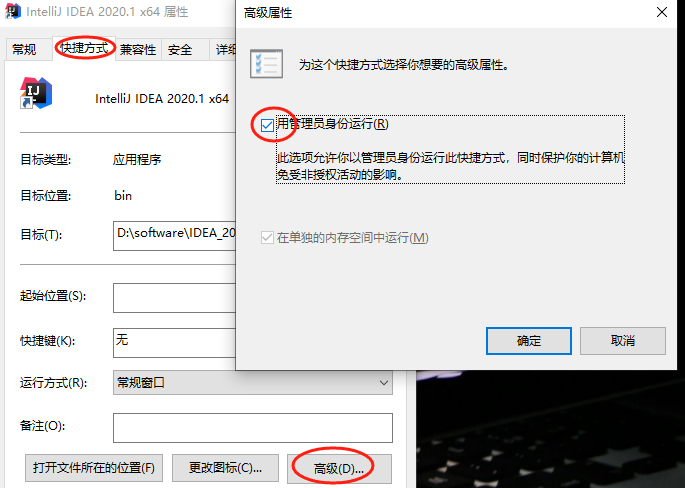Toggle 用管理员身份运行 checkbox
Viewport: 685px width, 488px height.
tap(267, 125)
